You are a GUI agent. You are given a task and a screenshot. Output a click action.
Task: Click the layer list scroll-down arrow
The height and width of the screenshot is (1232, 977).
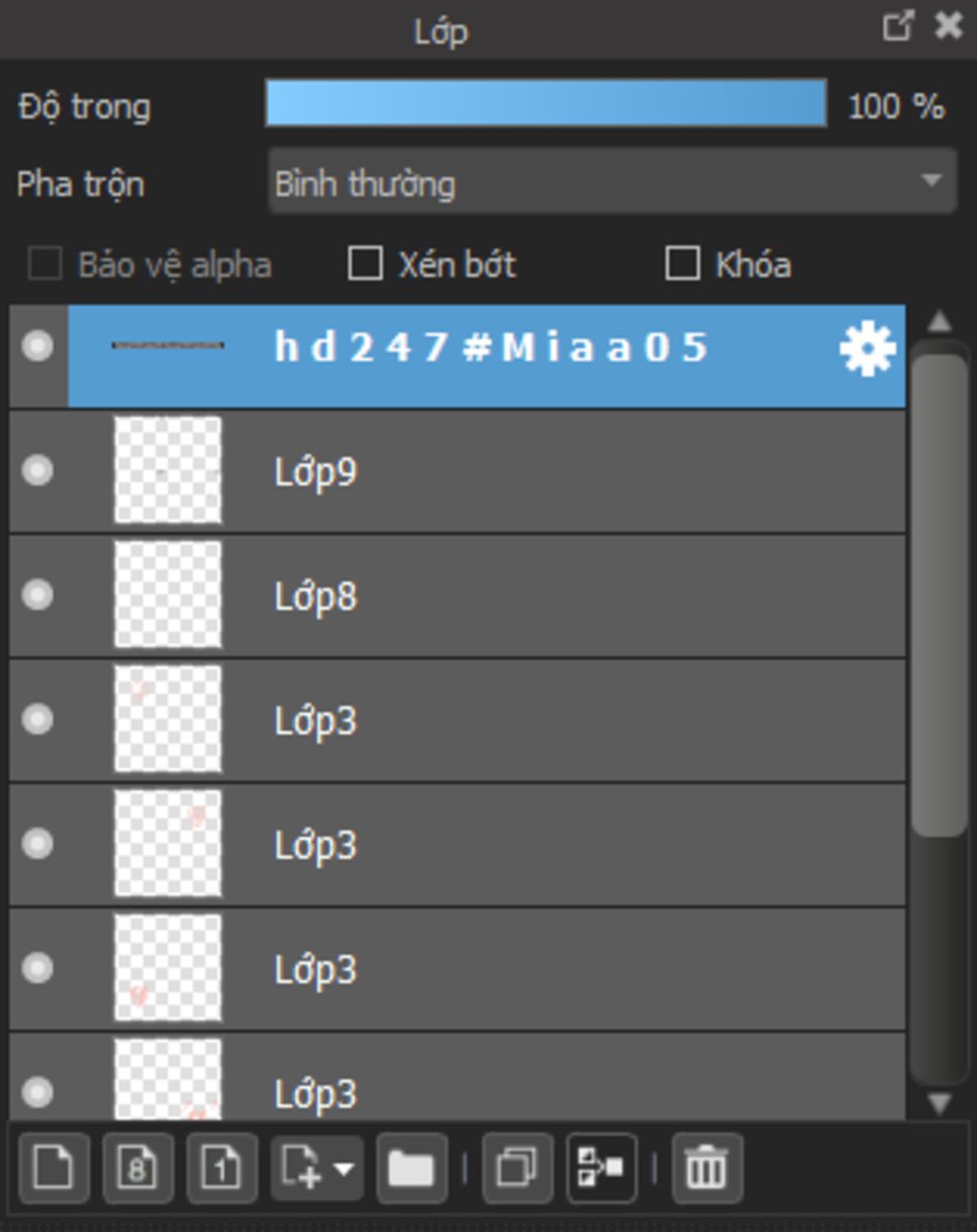coord(940,1104)
